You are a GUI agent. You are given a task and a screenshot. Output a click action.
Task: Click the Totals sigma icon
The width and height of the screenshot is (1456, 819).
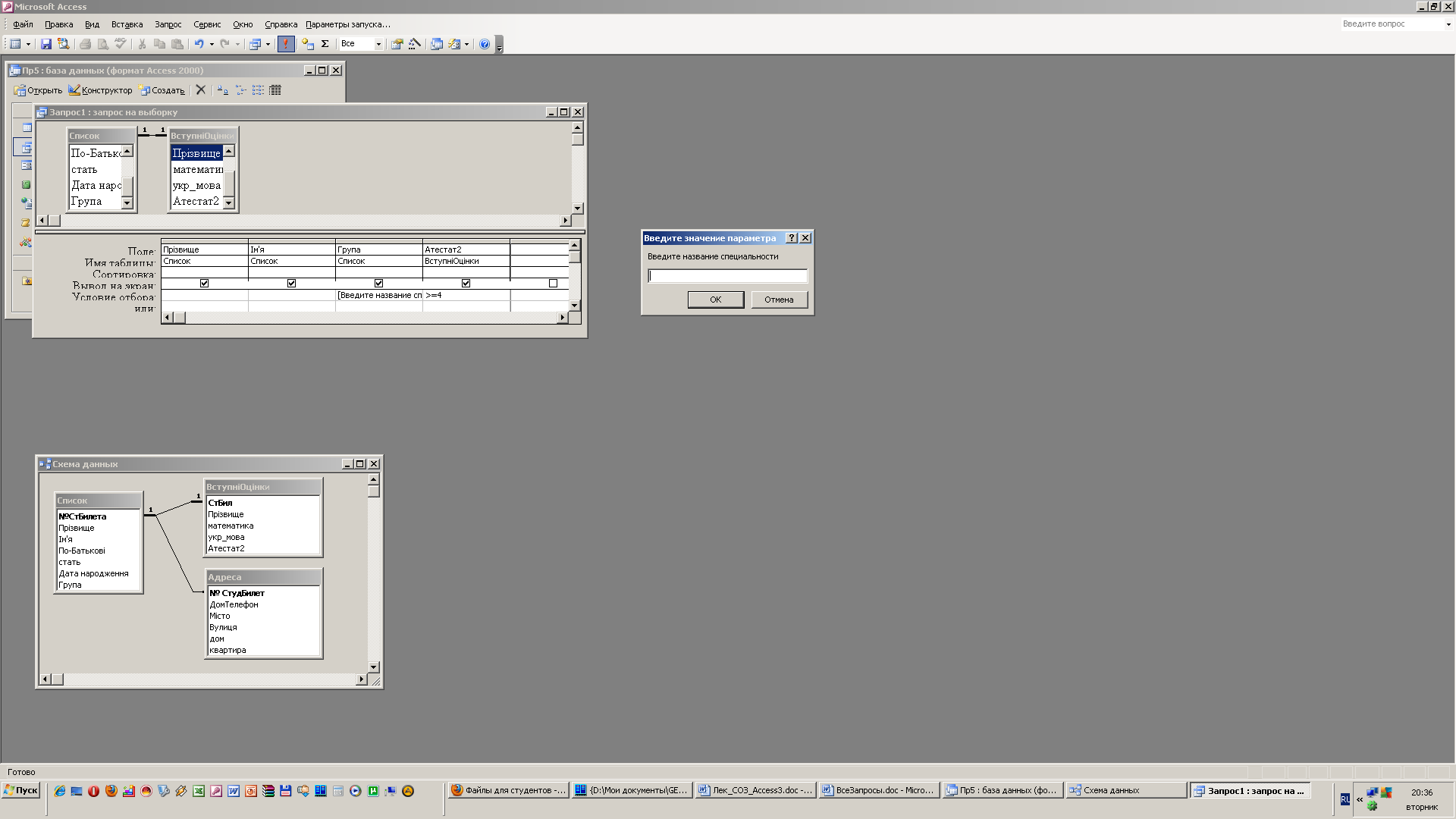pos(325,44)
